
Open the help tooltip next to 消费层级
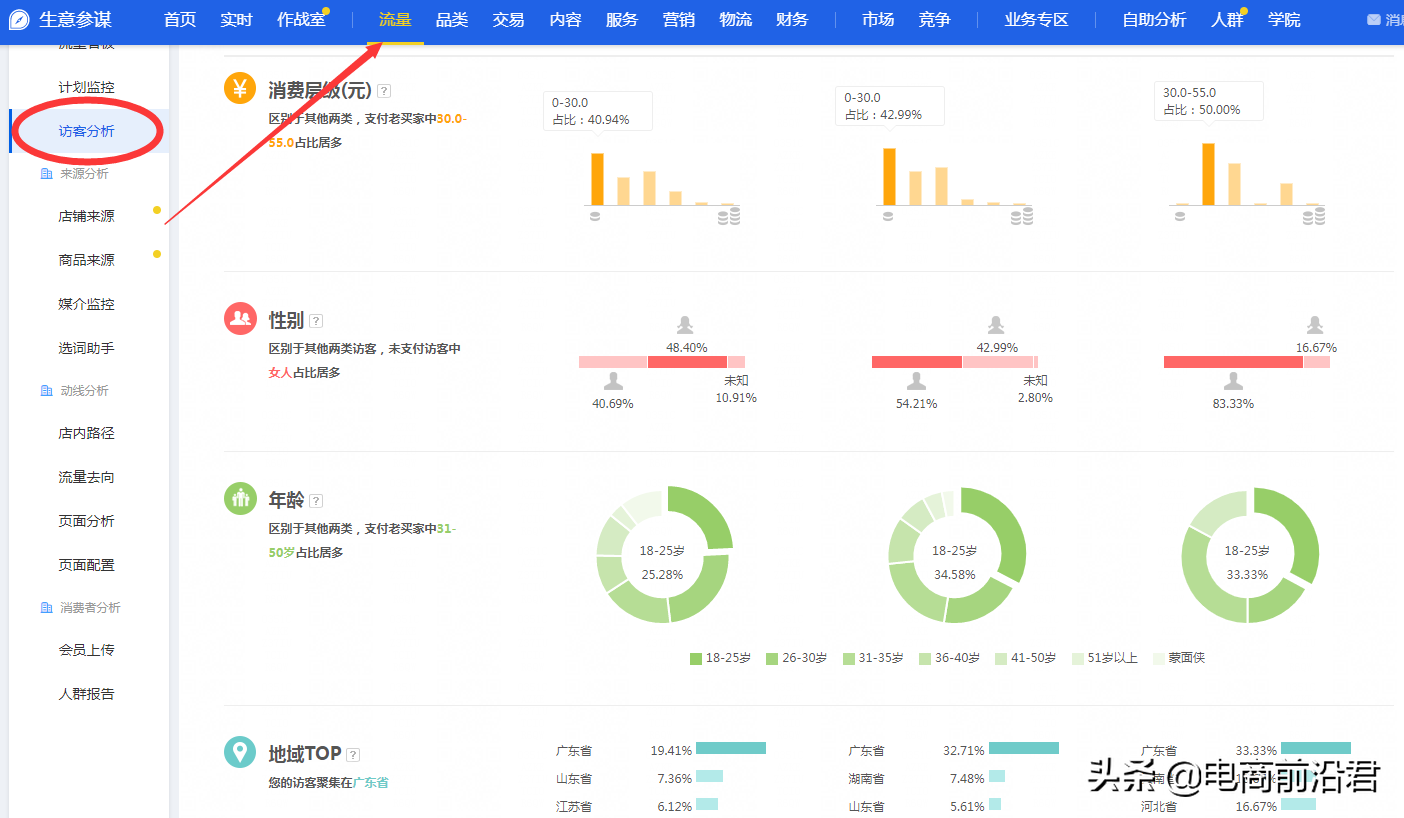[x=384, y=89]
